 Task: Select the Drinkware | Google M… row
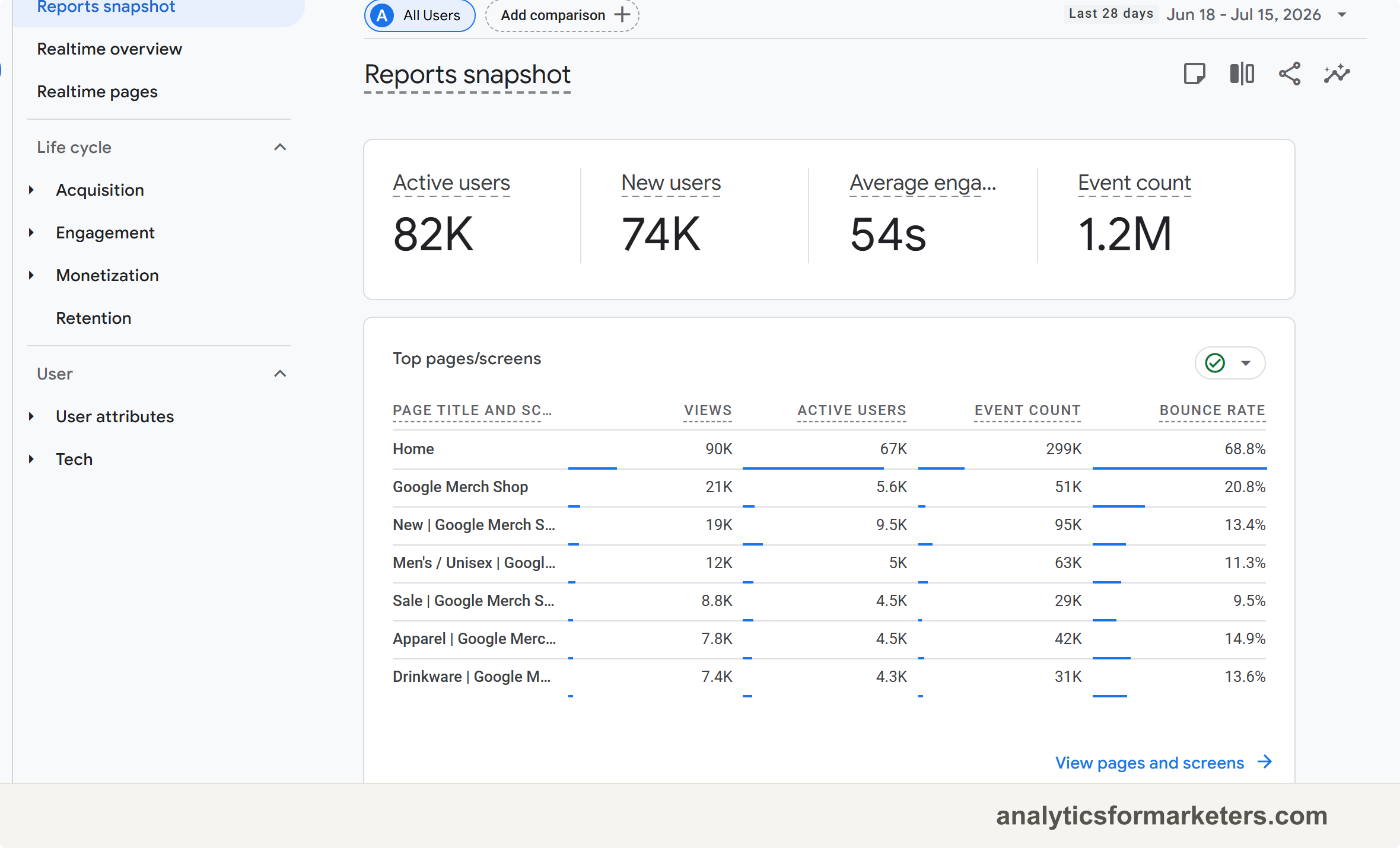[829, 677]
